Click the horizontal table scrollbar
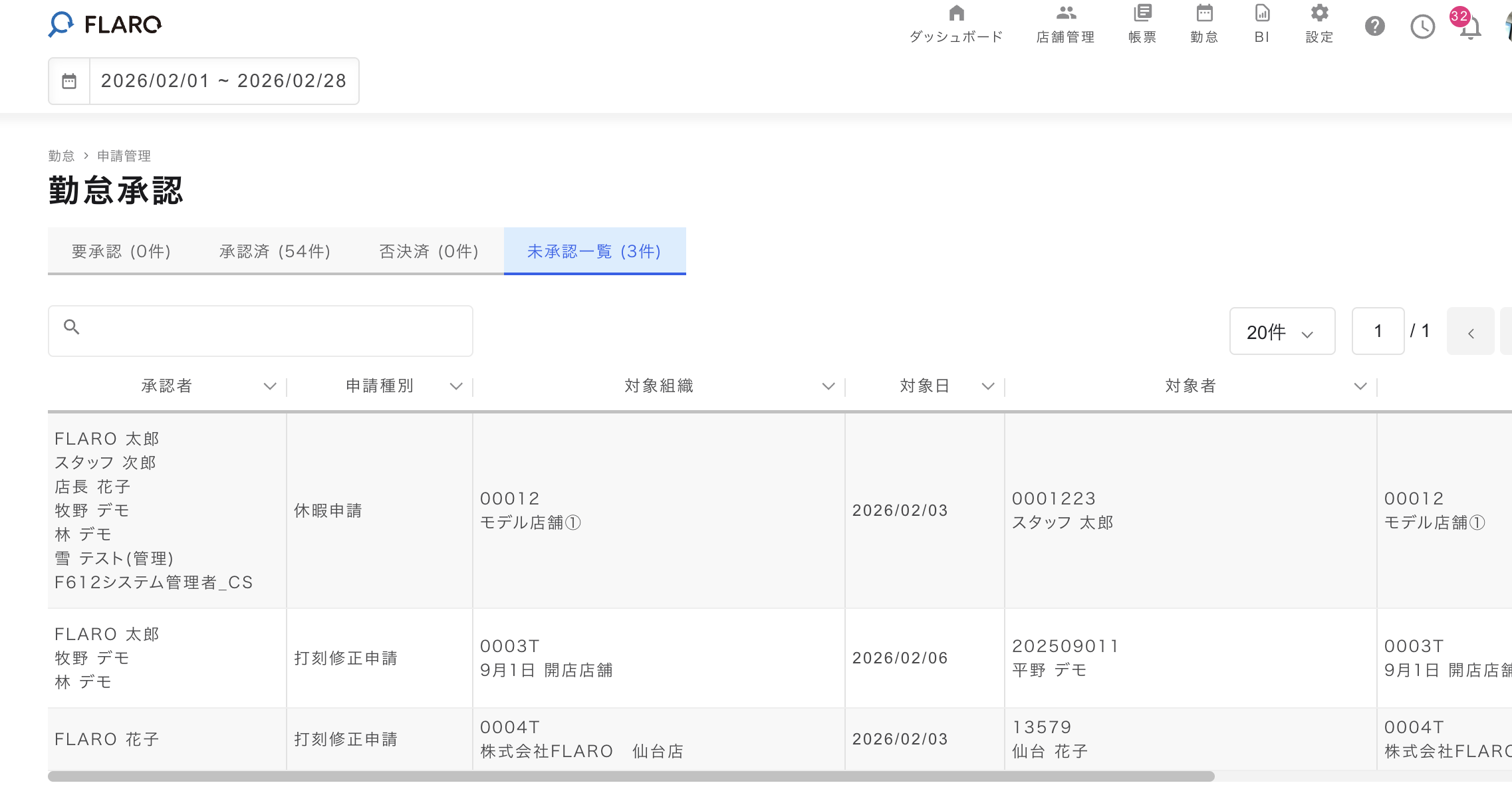Screen dimensions: 1512x799 point(630,776)
